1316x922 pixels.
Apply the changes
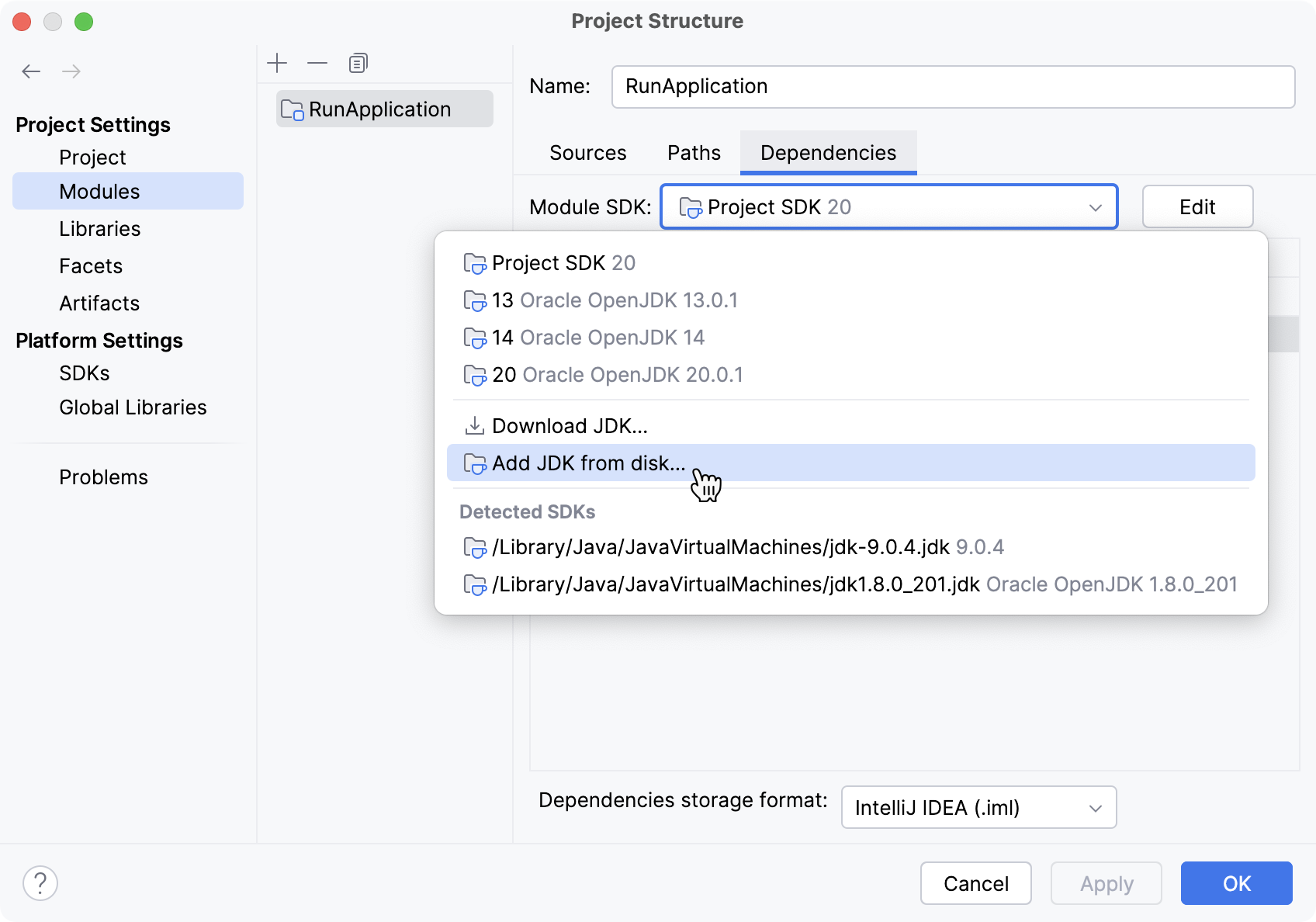pyautogui.click(x=1106, y=883)
